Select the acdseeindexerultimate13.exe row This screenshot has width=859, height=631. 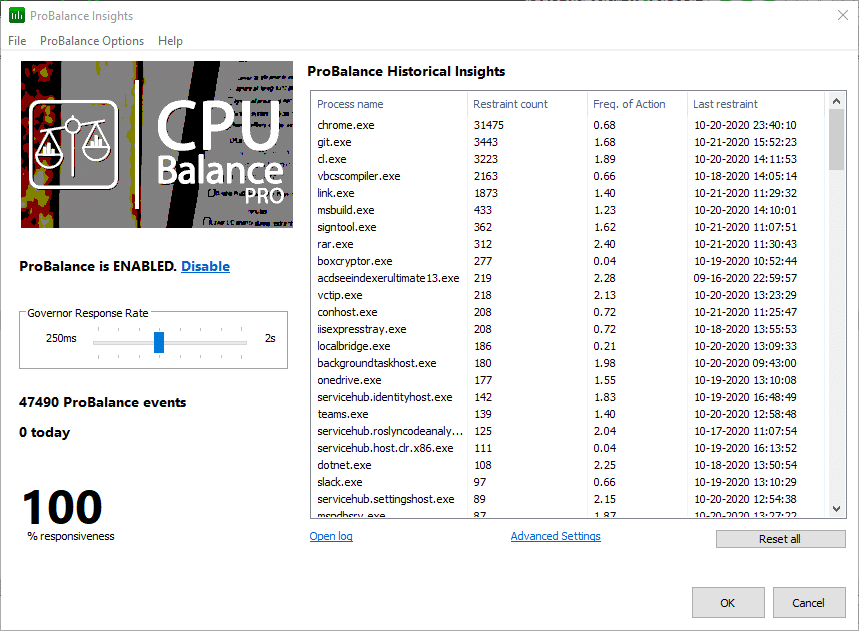click(x=570, y=278)
